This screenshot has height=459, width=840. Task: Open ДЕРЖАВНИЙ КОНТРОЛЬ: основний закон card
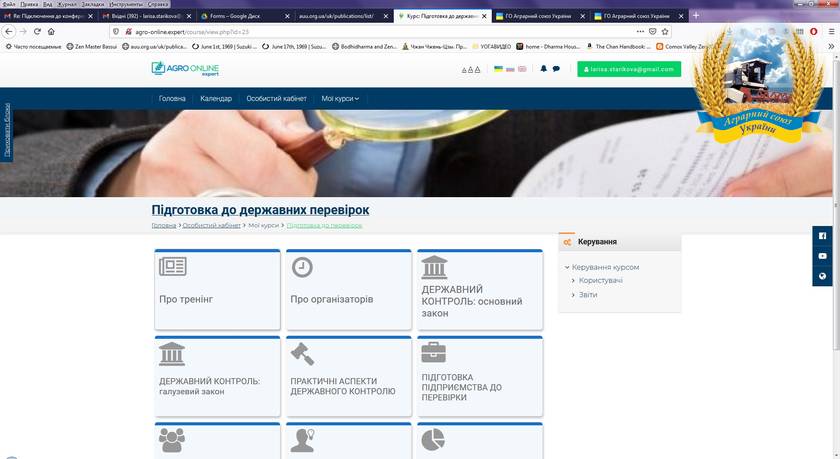(480, 290)
